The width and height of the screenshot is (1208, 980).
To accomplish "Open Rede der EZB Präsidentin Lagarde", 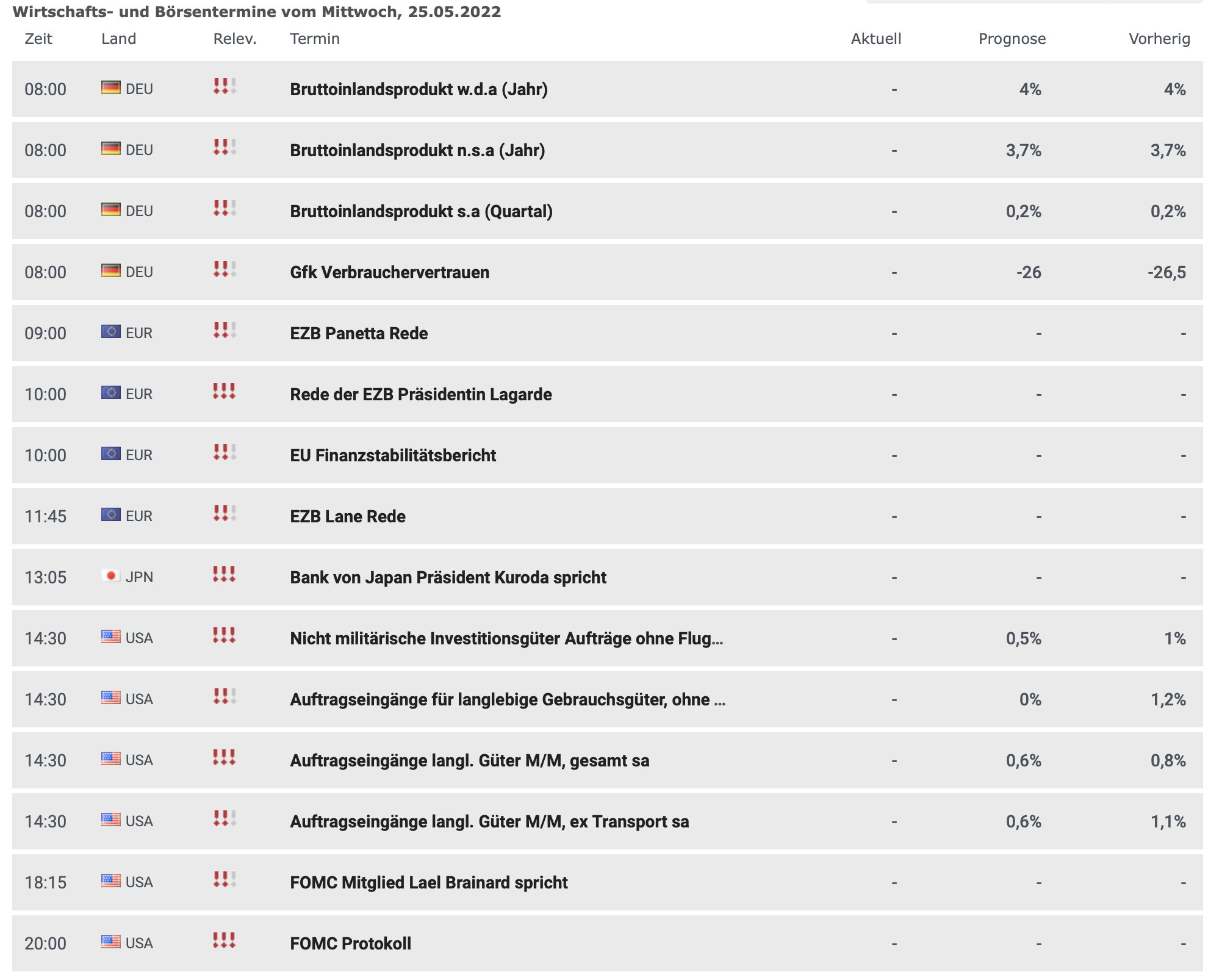I will coord(420,394).
